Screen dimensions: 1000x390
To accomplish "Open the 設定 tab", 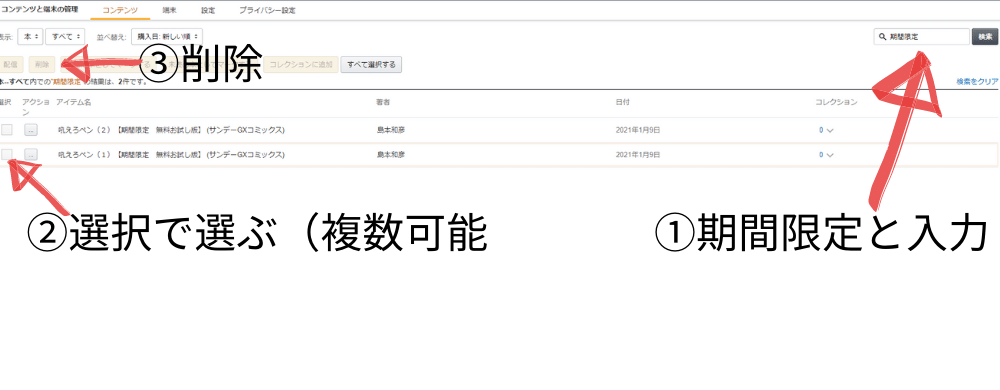I will pos(208,11).
